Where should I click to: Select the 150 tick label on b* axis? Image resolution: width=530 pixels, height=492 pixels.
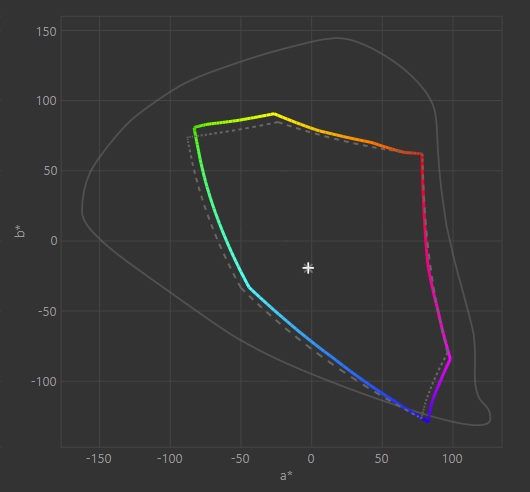coord(46,32)
